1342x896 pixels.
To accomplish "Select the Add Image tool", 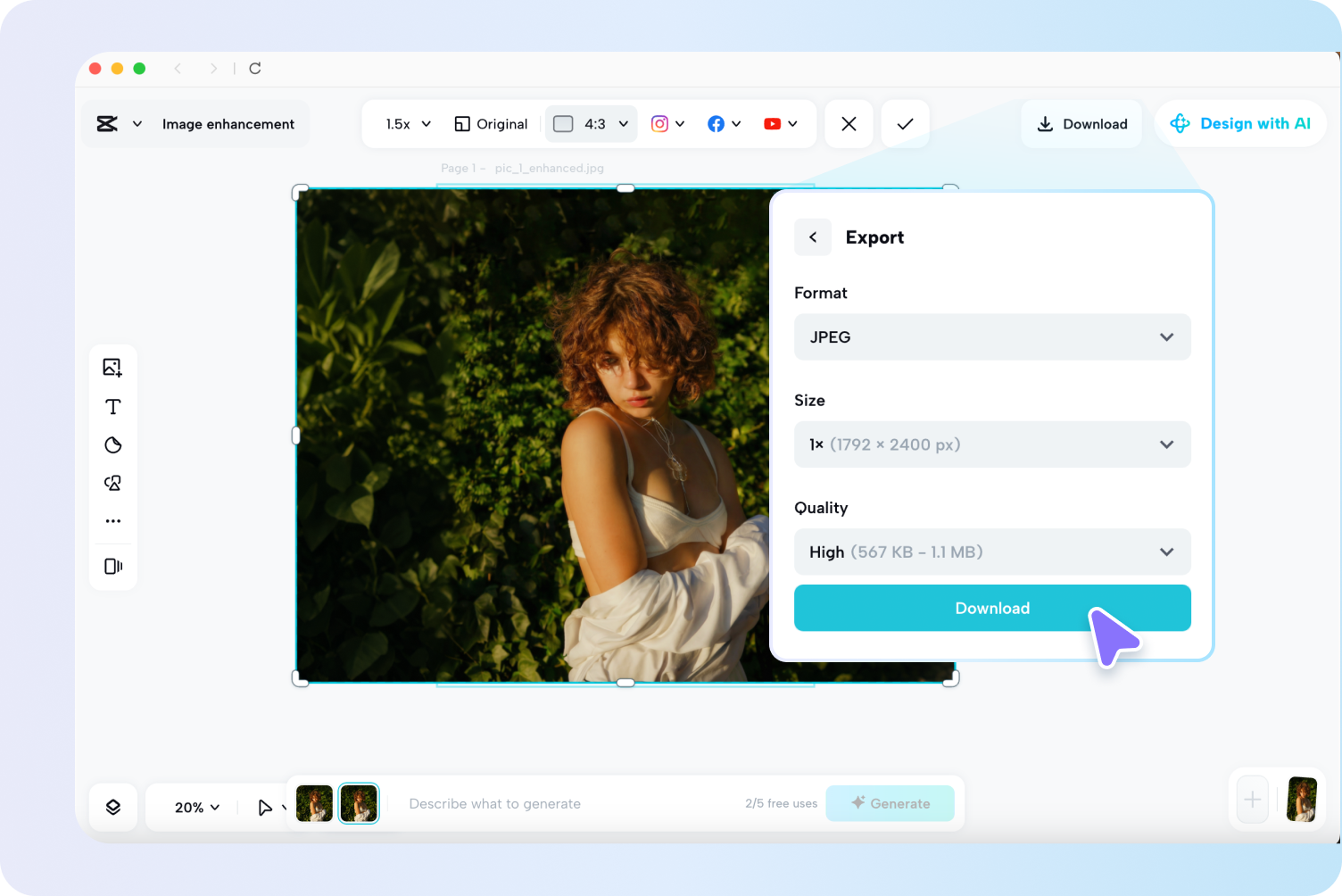I will [x=113, y=367].
